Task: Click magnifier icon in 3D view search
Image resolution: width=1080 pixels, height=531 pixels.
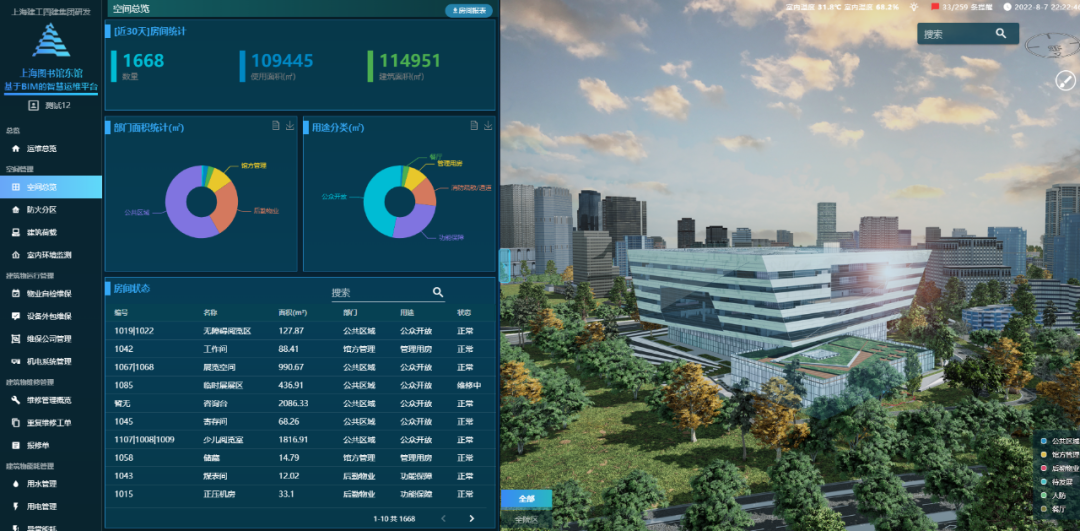Action: [x=1000, y=34]
